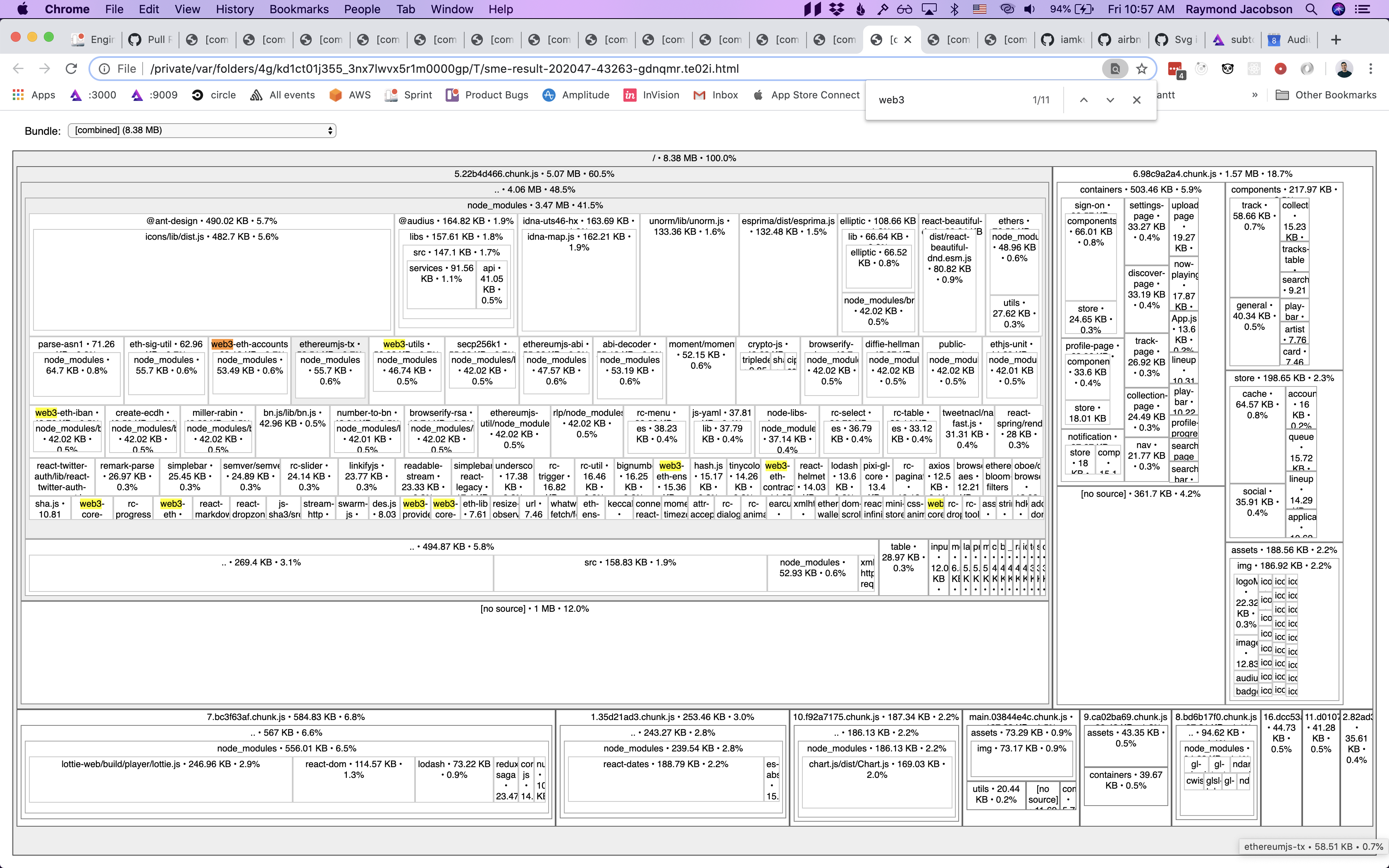Click the Bluetooth menu bar icon
The height and width of the screenshot is (868, 1389).
(955, 9)
